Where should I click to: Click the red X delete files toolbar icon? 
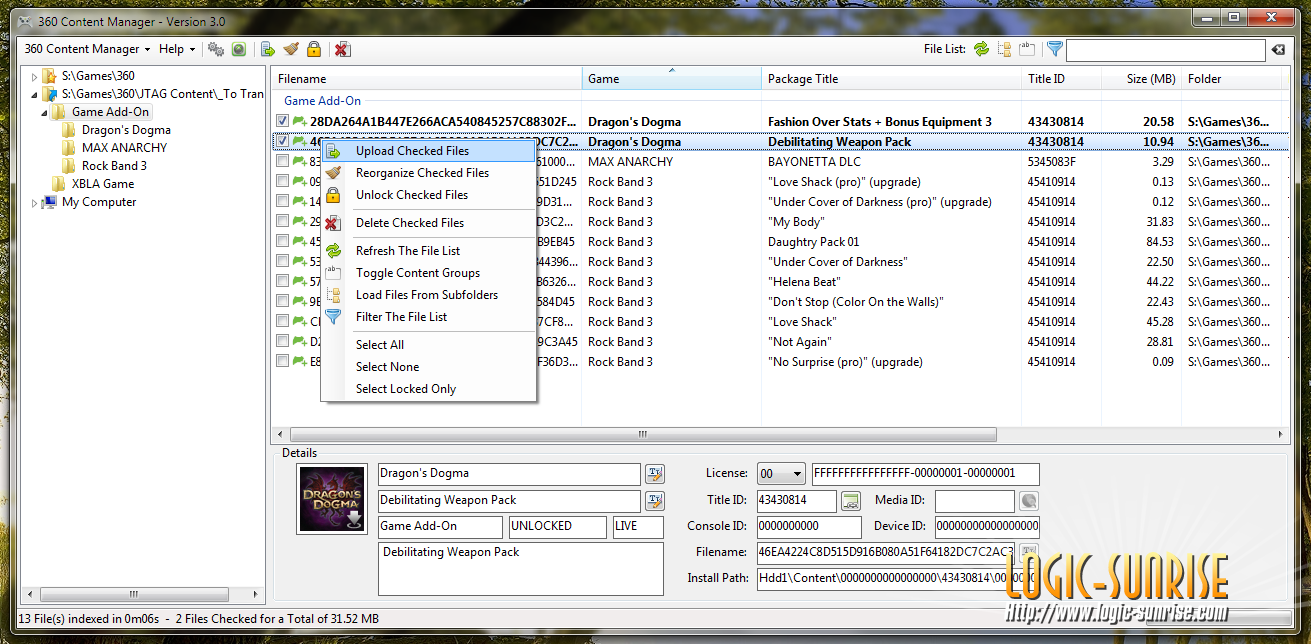click(342, 49)
